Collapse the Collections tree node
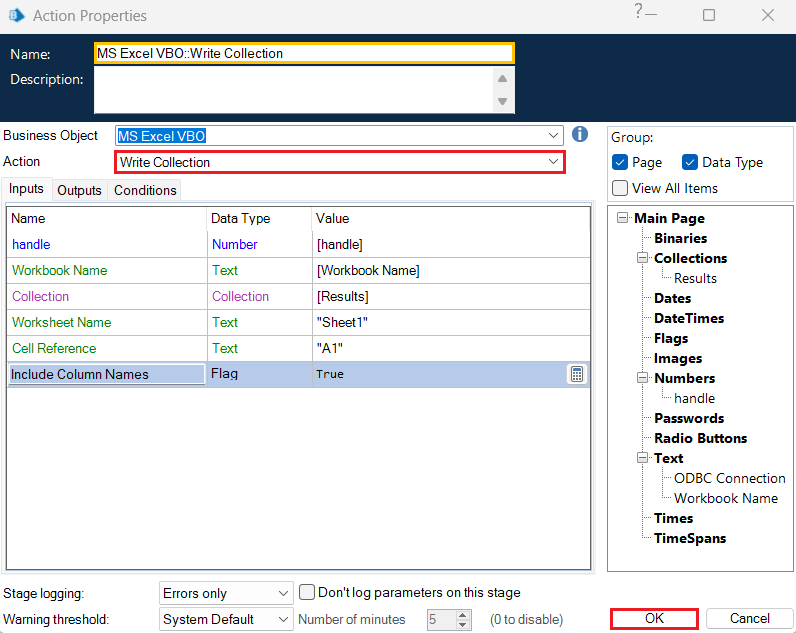Image resolution: width=796 pixels, height=633 pixels. [x=642, y=258]
